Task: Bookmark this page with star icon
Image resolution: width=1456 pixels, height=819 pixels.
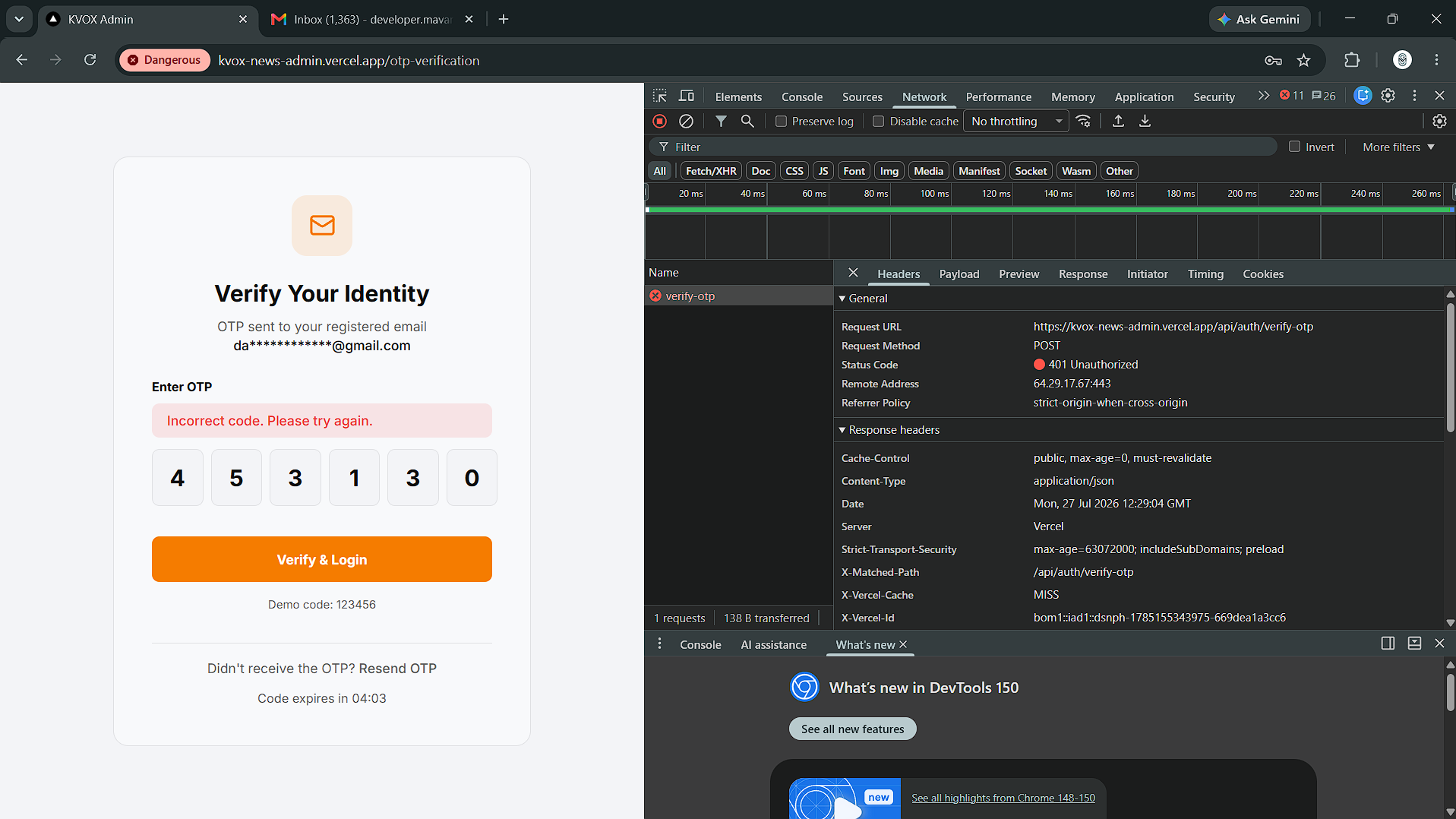Action: click(x=1304, y=60)
